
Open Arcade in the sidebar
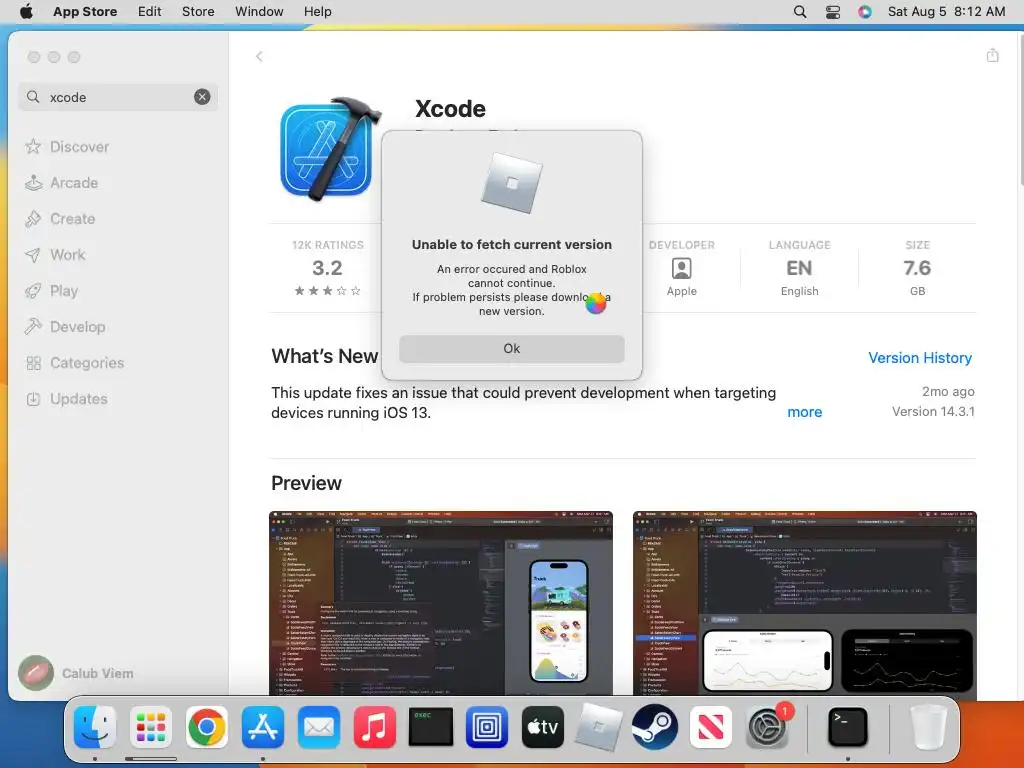click(61, 183)
